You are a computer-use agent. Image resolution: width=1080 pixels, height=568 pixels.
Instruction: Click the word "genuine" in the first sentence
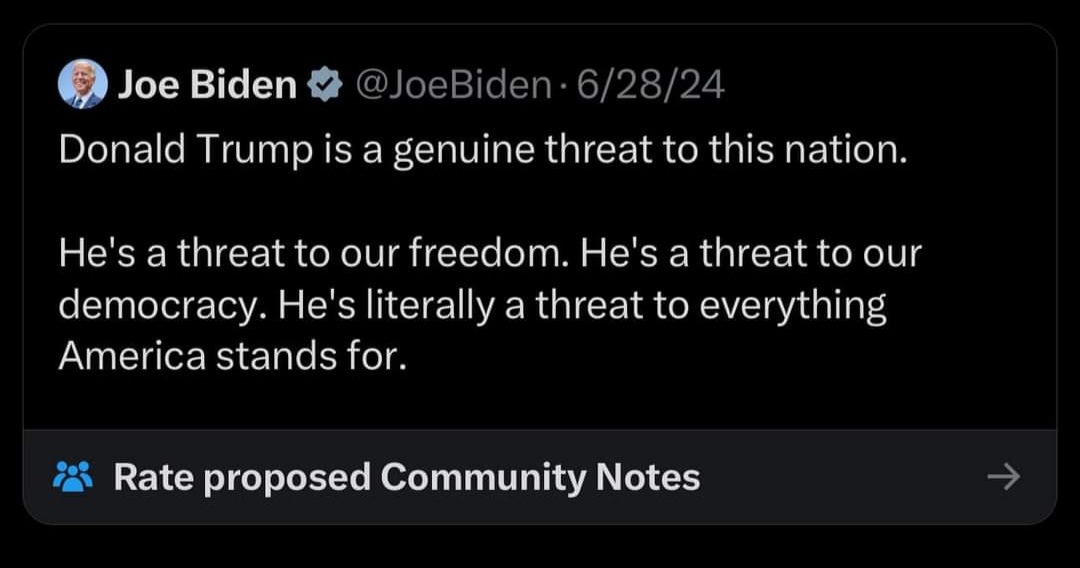tap(457, 150)
